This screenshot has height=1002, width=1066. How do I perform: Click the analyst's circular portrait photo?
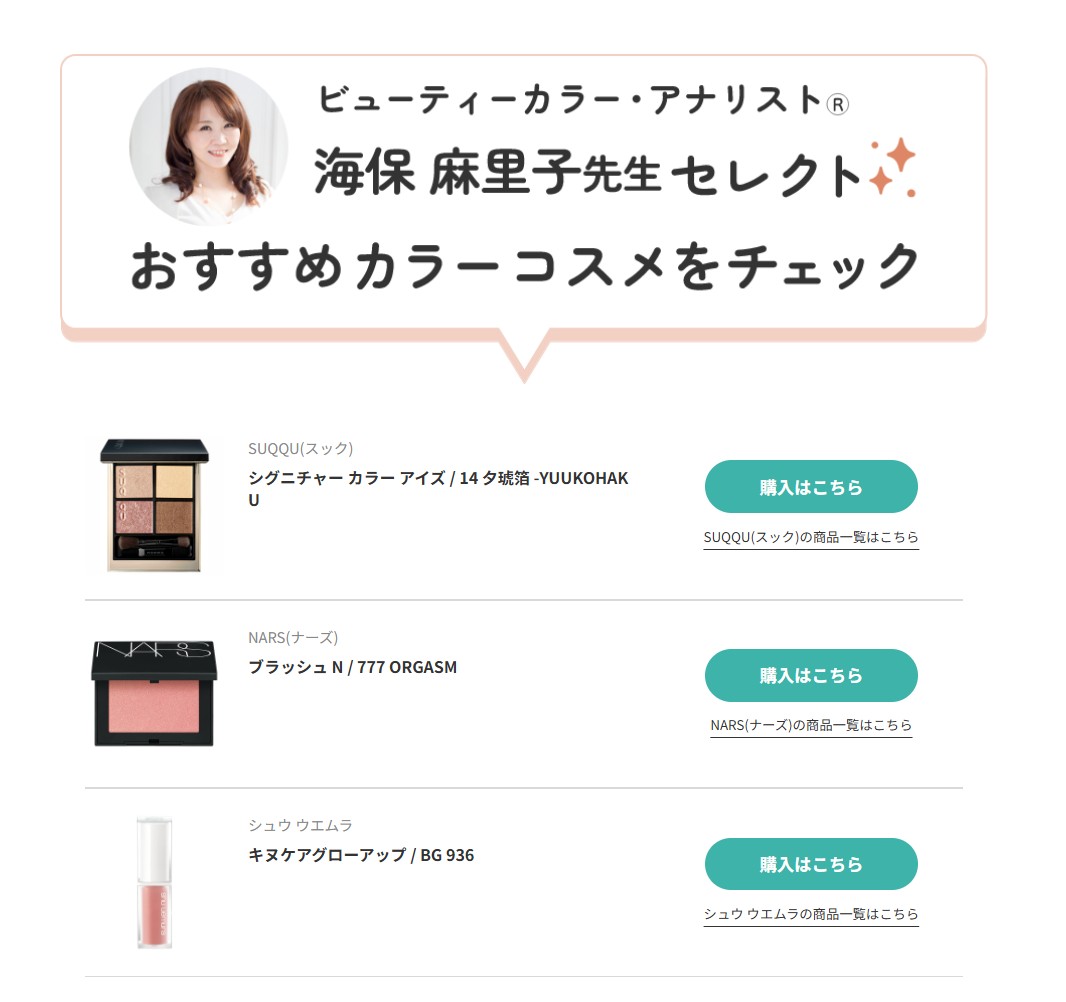pyautogui.click(x=209, y=146)
